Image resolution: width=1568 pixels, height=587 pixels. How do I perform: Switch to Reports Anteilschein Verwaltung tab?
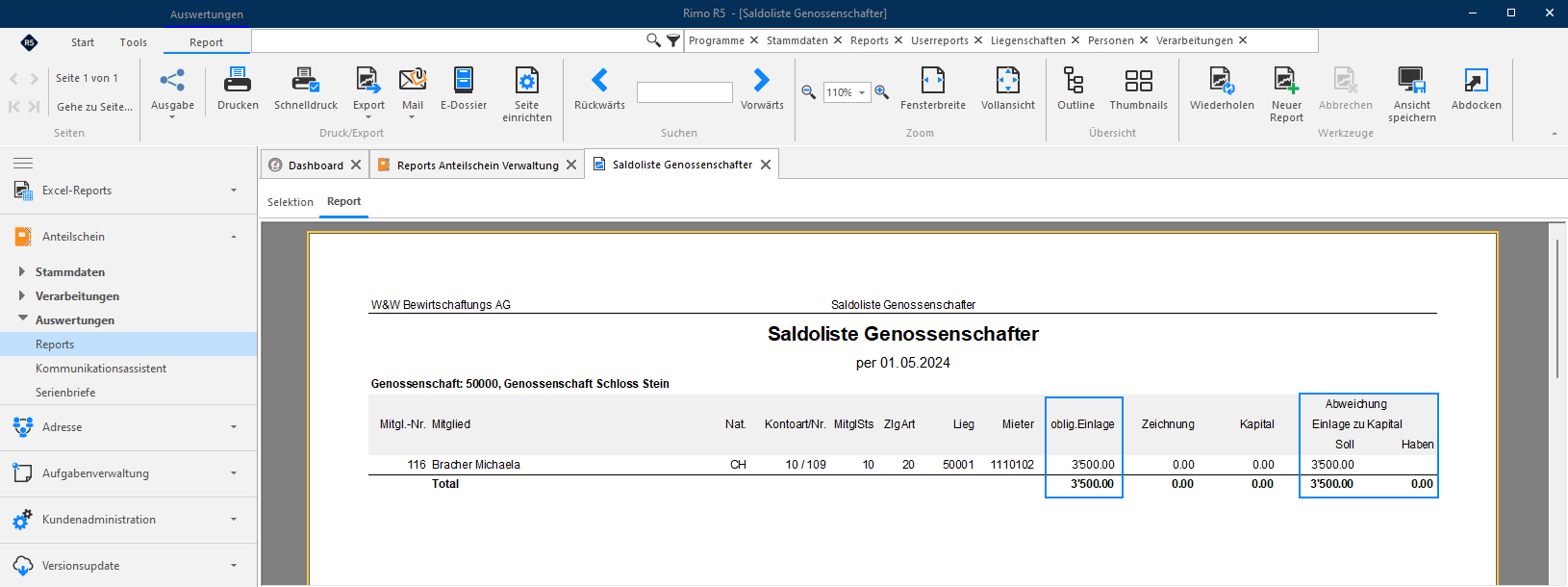(478, 166)
